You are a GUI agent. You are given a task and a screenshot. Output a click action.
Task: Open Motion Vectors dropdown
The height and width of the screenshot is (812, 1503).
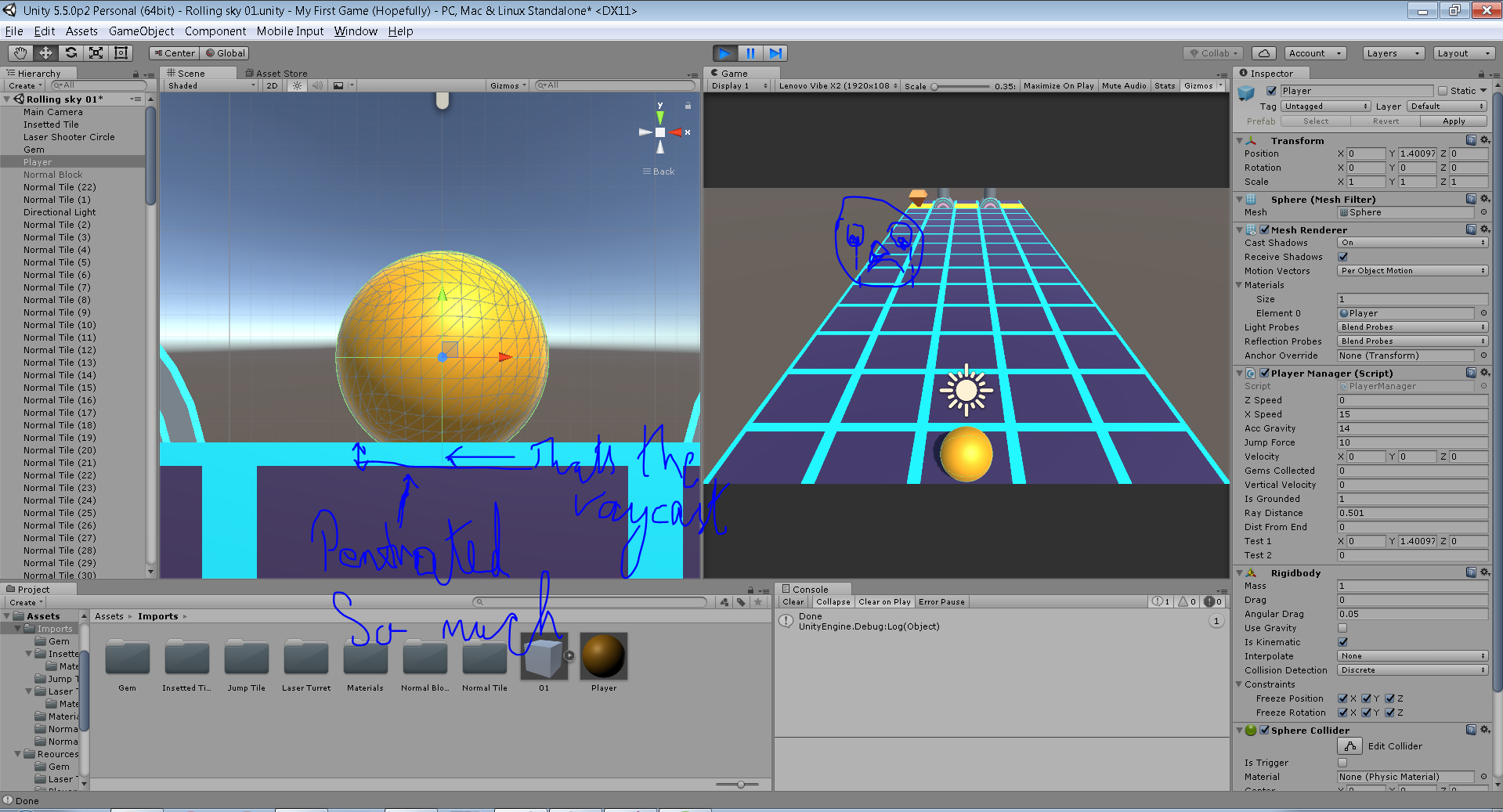[1412, 271]
